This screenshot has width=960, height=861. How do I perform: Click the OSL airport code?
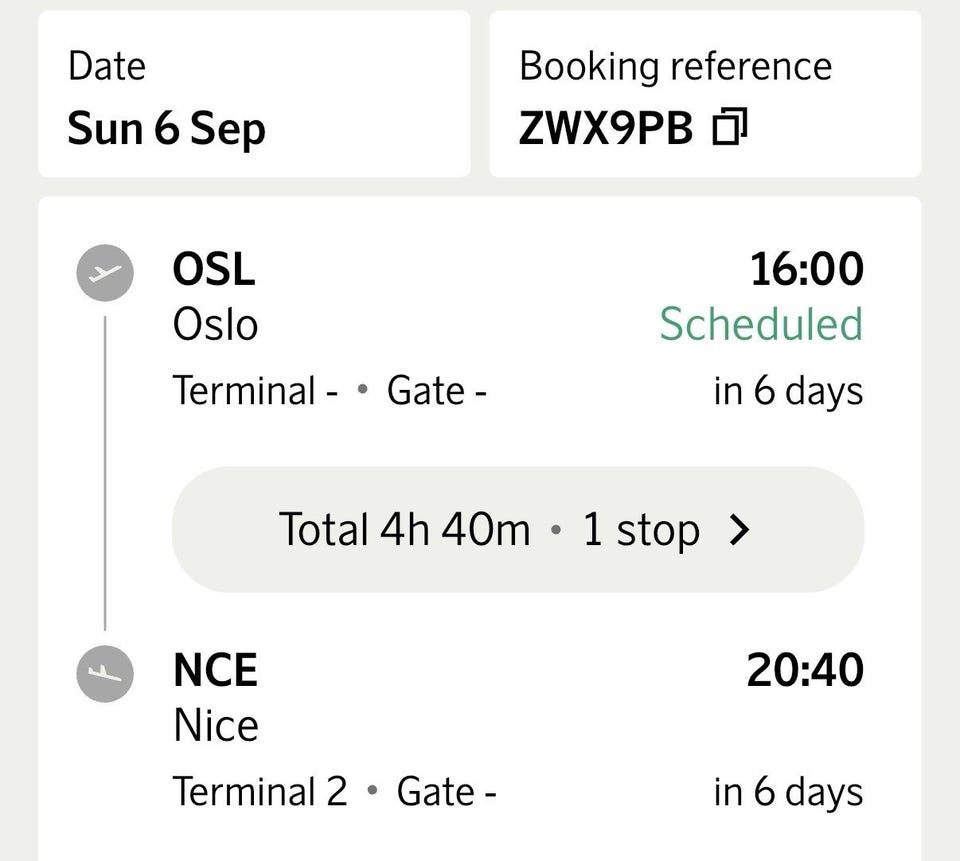pos(214,269)
